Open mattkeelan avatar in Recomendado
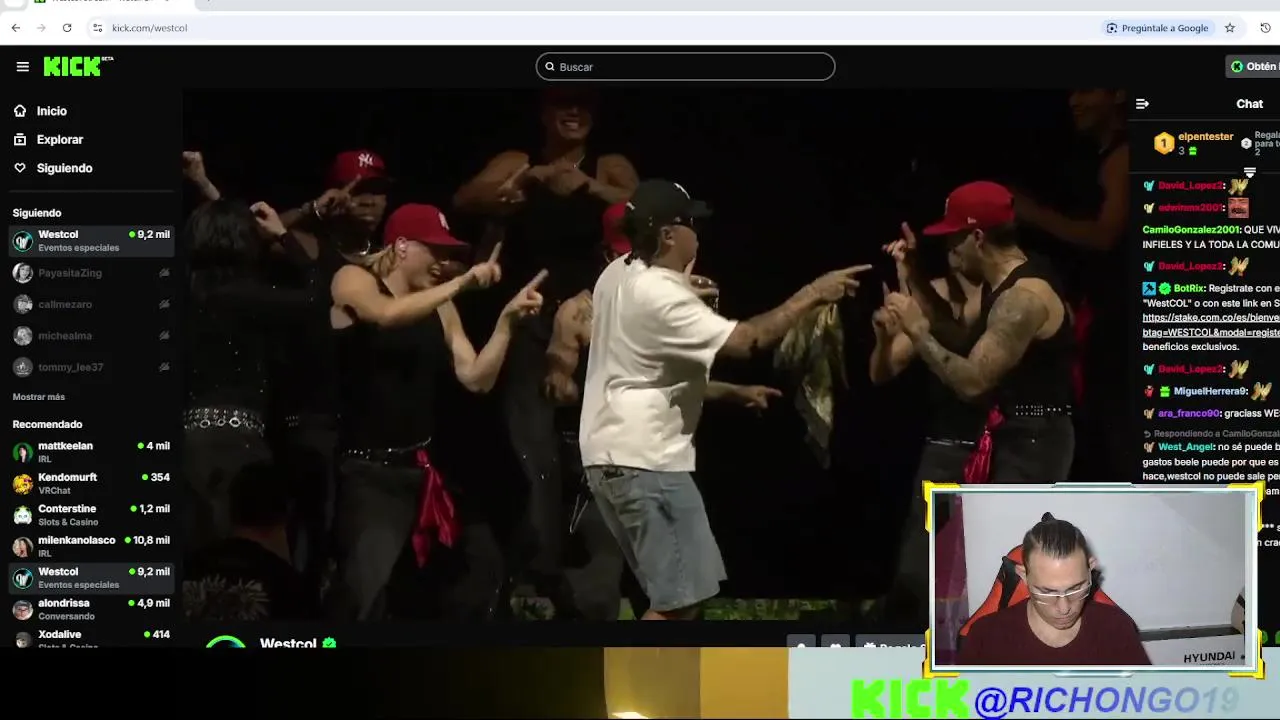The height and width of the screenshot is (720, 1280). 22,453
